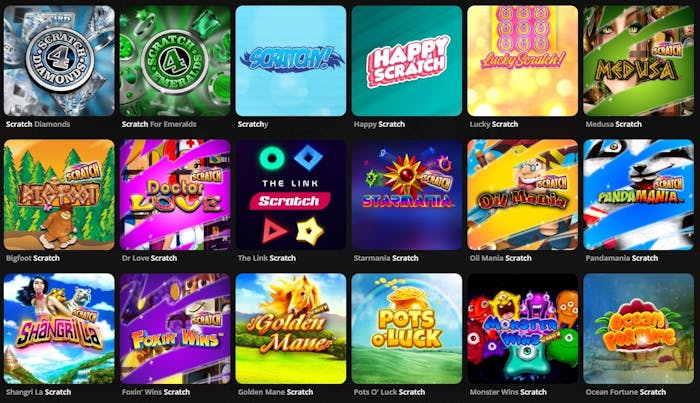Launch the Bigfoot scratch game thumbnail
Image resolution: width=700 pixels, height=403 pixels.
[59, 195]
